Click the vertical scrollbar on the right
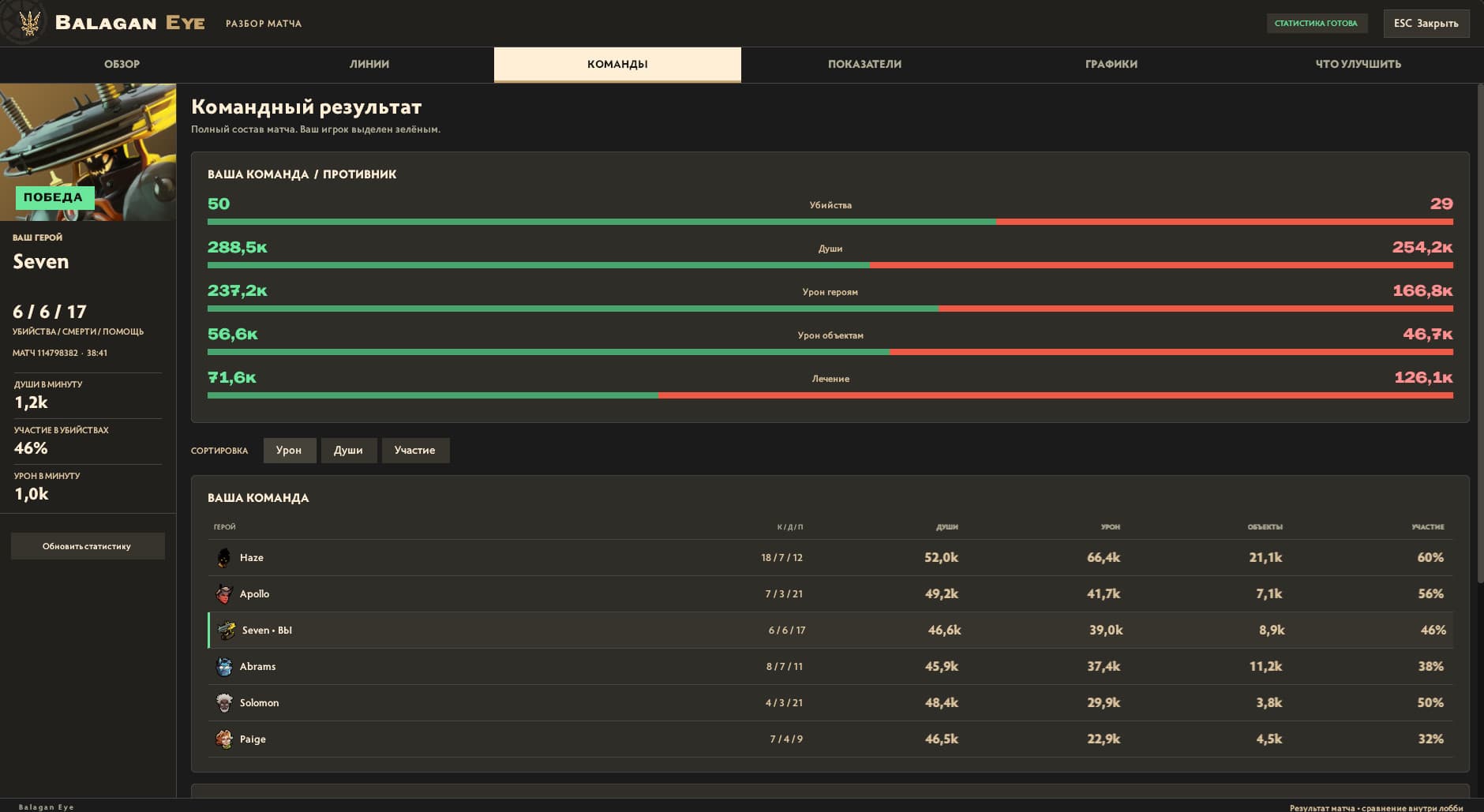This screenshot has width=1484, height=812. (1480, 335)
